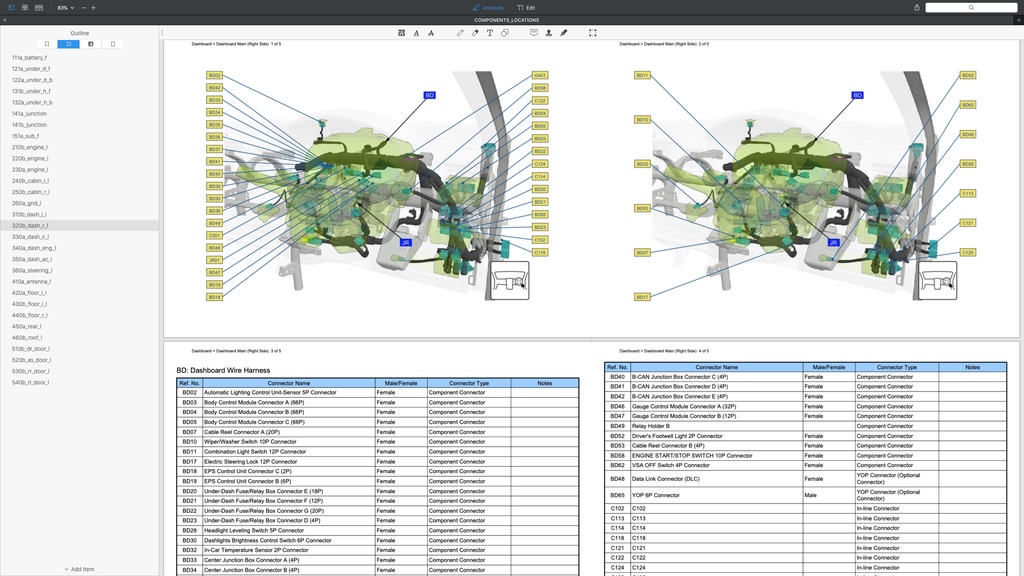Enter fullscreen presentation mode
1024x576 pixels.
click(592, 32)
